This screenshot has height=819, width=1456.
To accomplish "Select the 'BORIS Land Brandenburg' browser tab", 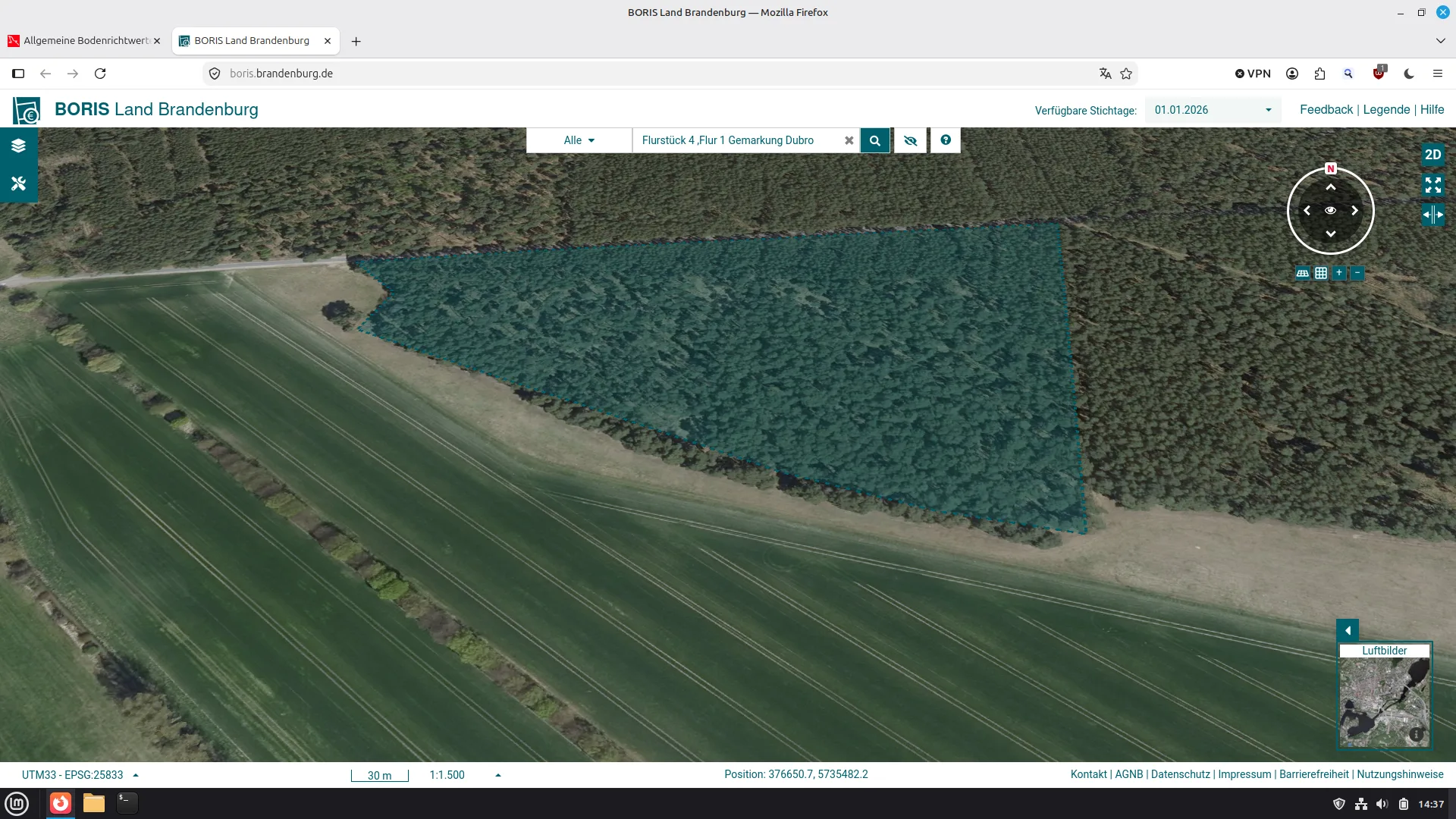I will [256, 41].
